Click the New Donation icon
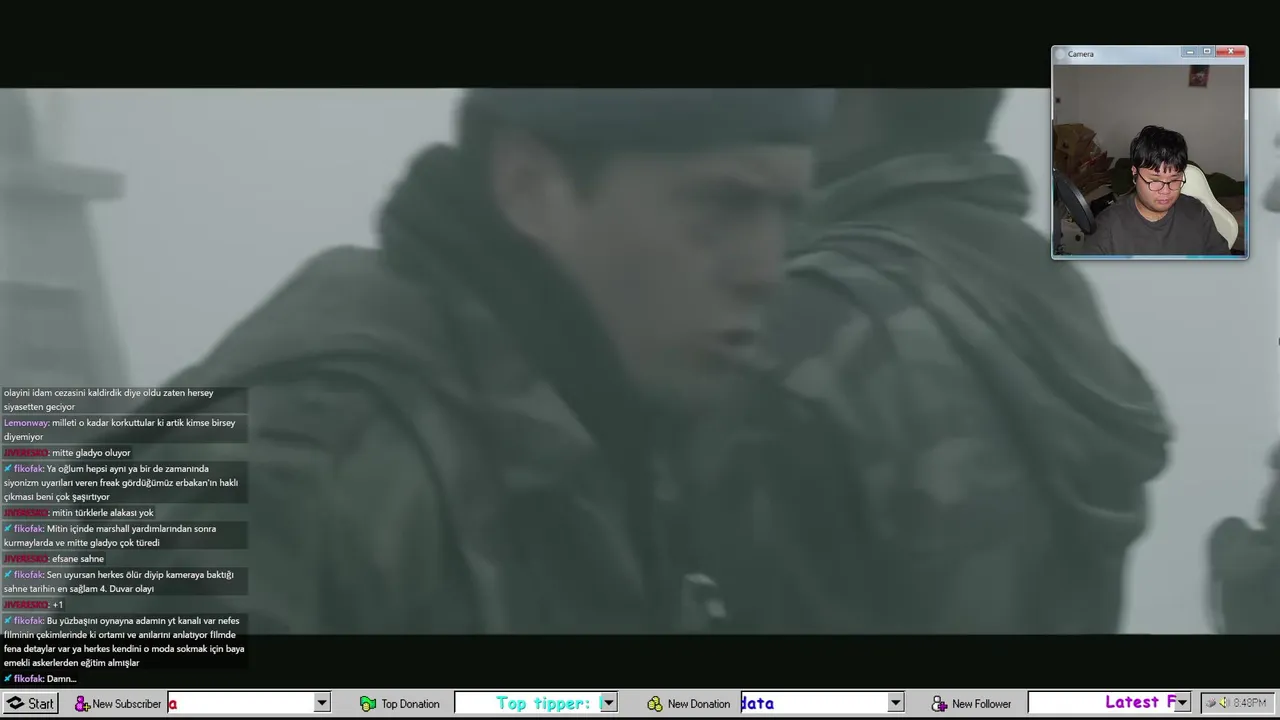The width and height of the screenshot is (1280, 720). (654, 704)
